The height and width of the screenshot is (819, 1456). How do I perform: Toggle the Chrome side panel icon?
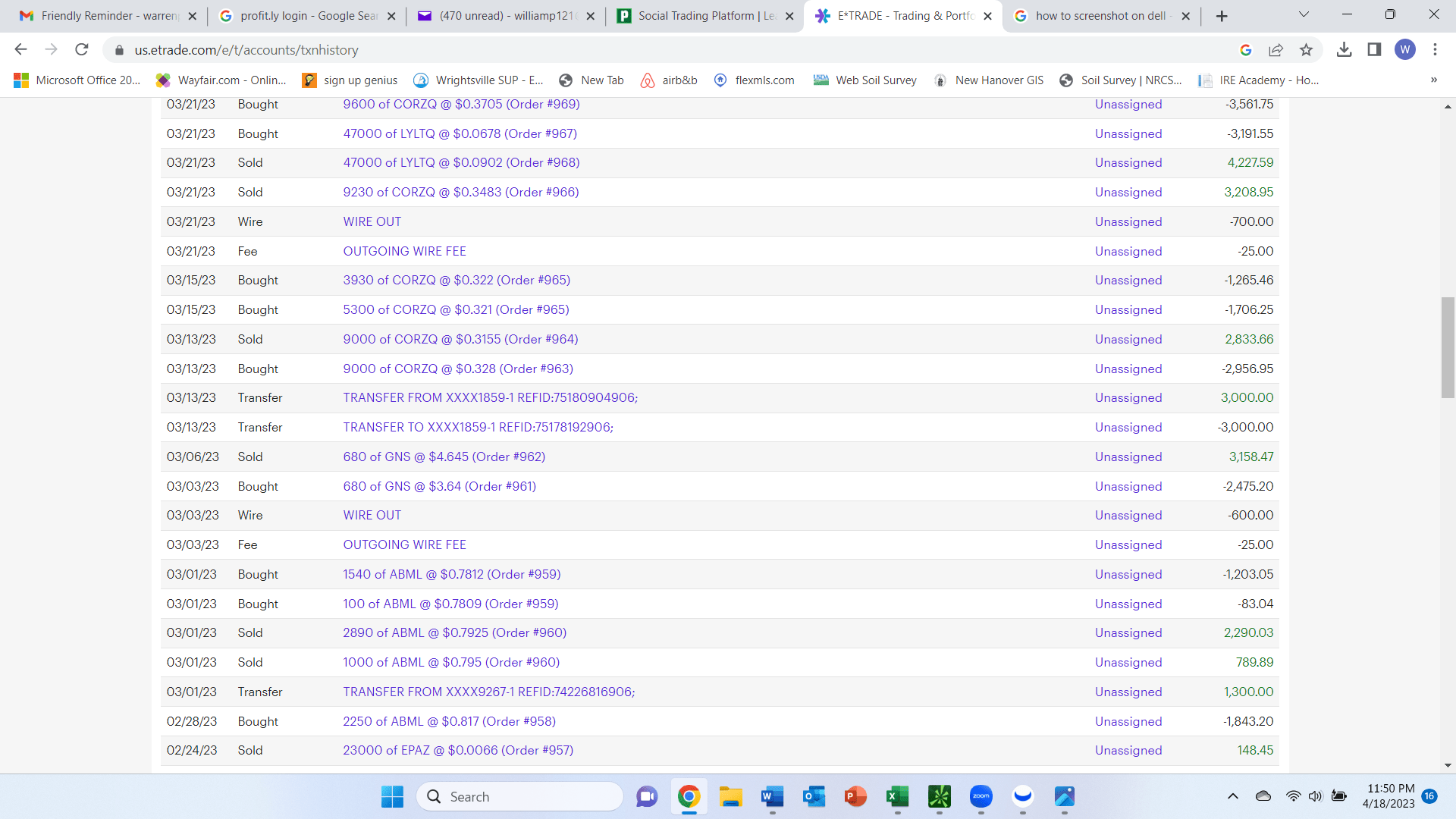tap(1374, 49)
